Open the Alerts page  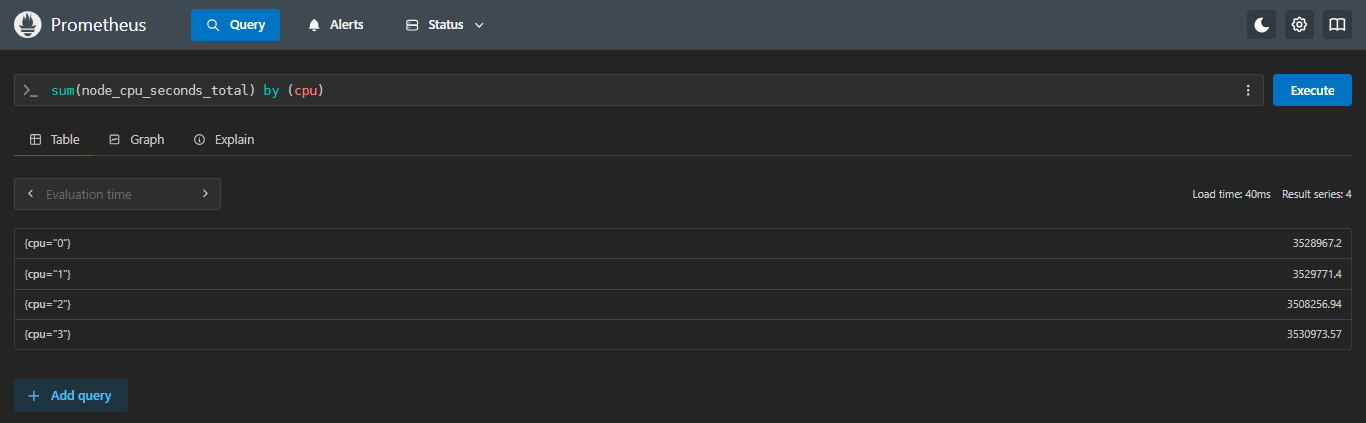[335, 25]
